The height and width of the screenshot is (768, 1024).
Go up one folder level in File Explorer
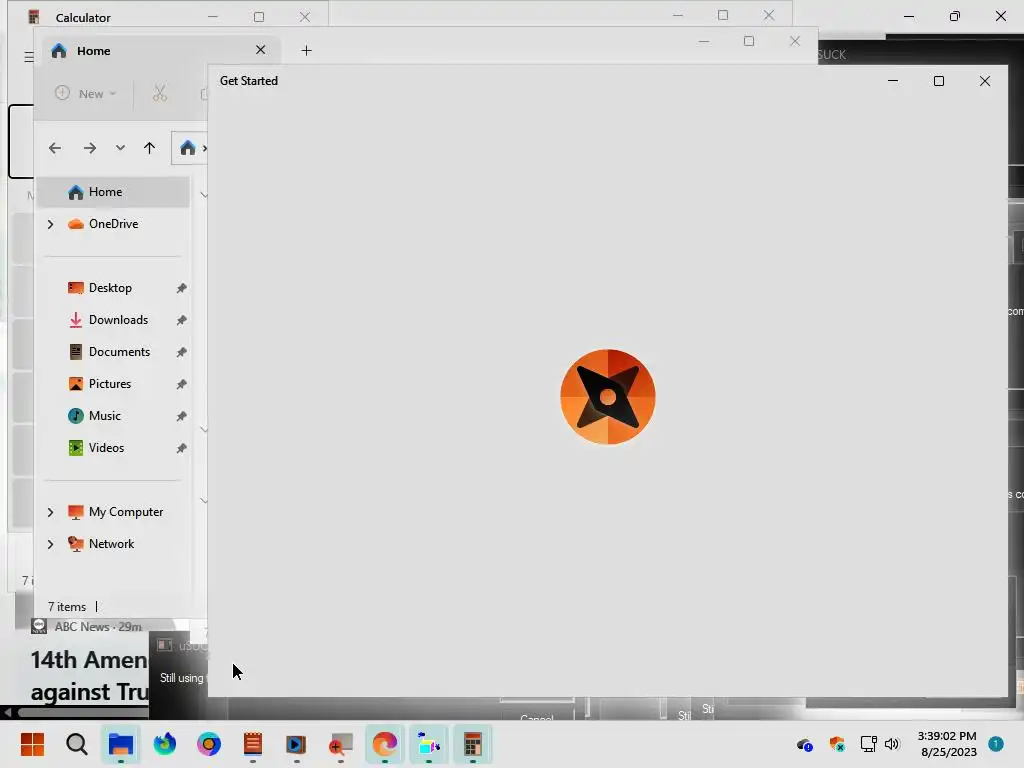coord(150,148)
